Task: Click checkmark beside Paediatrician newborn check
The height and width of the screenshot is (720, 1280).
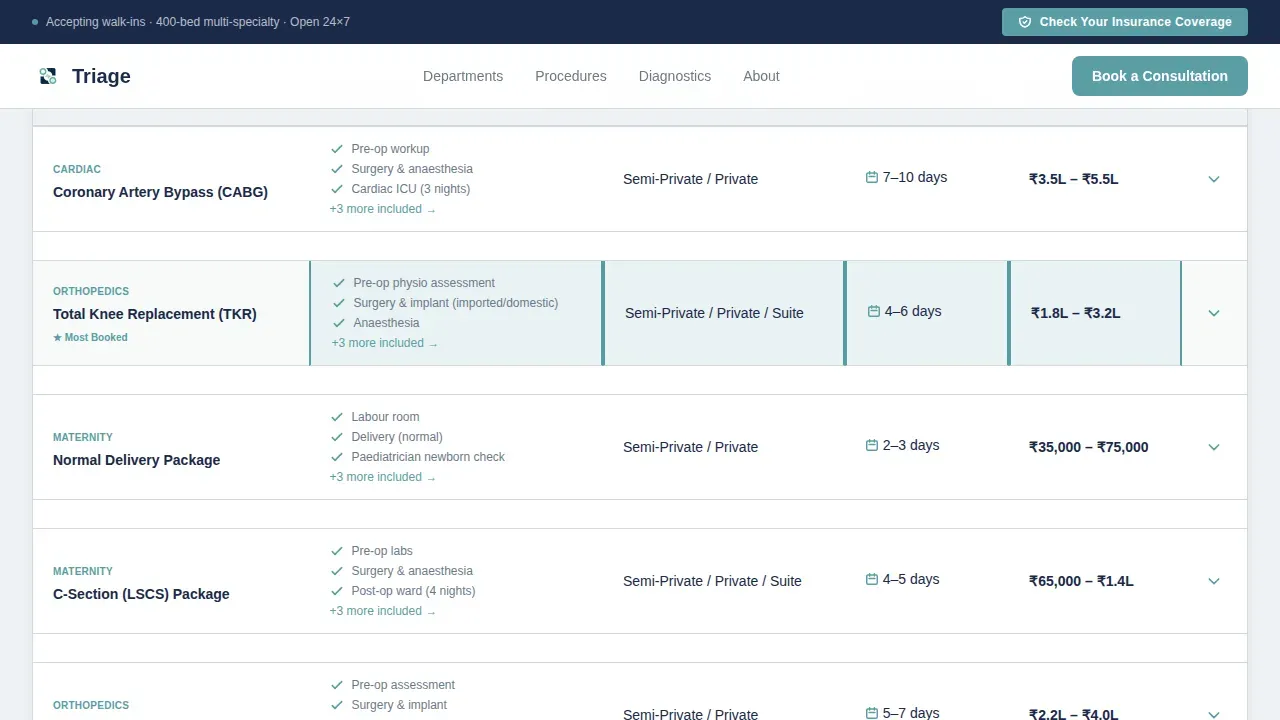Action: [x=337, y=457]
